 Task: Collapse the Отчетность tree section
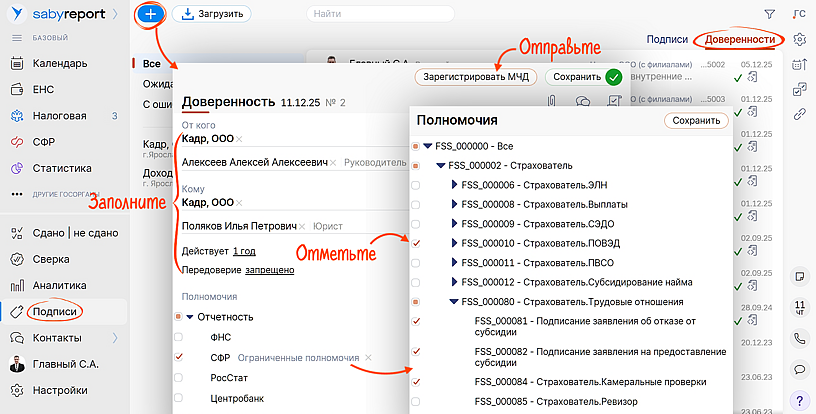pos(189,317)
